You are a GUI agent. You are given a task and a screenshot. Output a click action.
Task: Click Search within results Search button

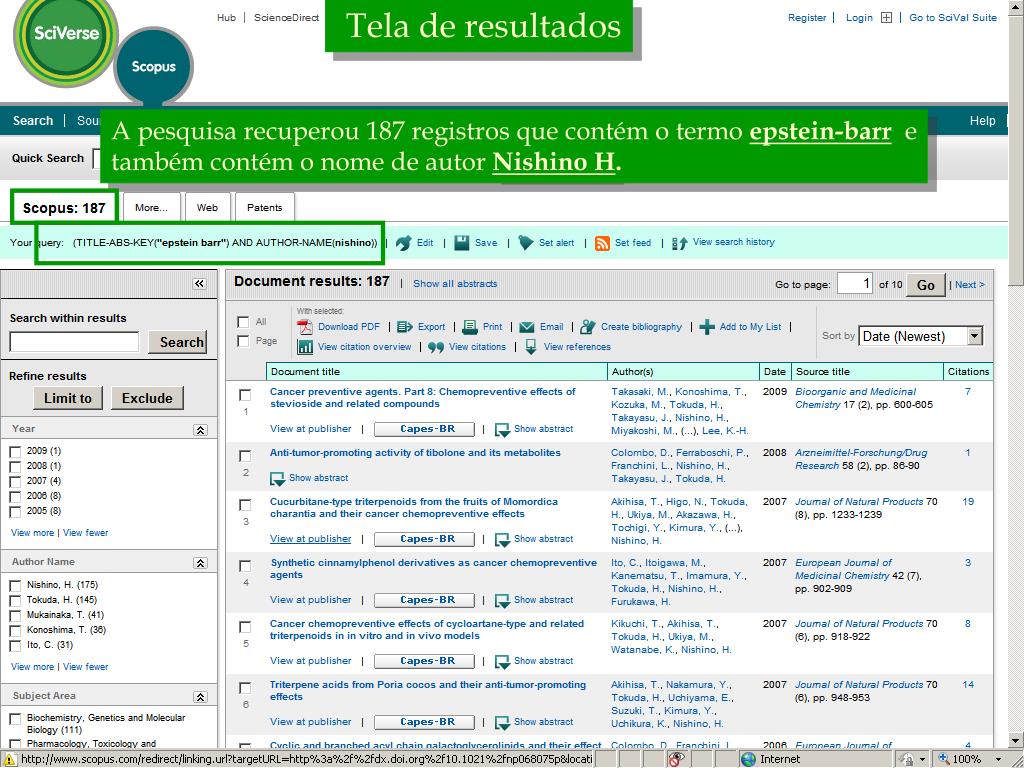pos(178,342)
